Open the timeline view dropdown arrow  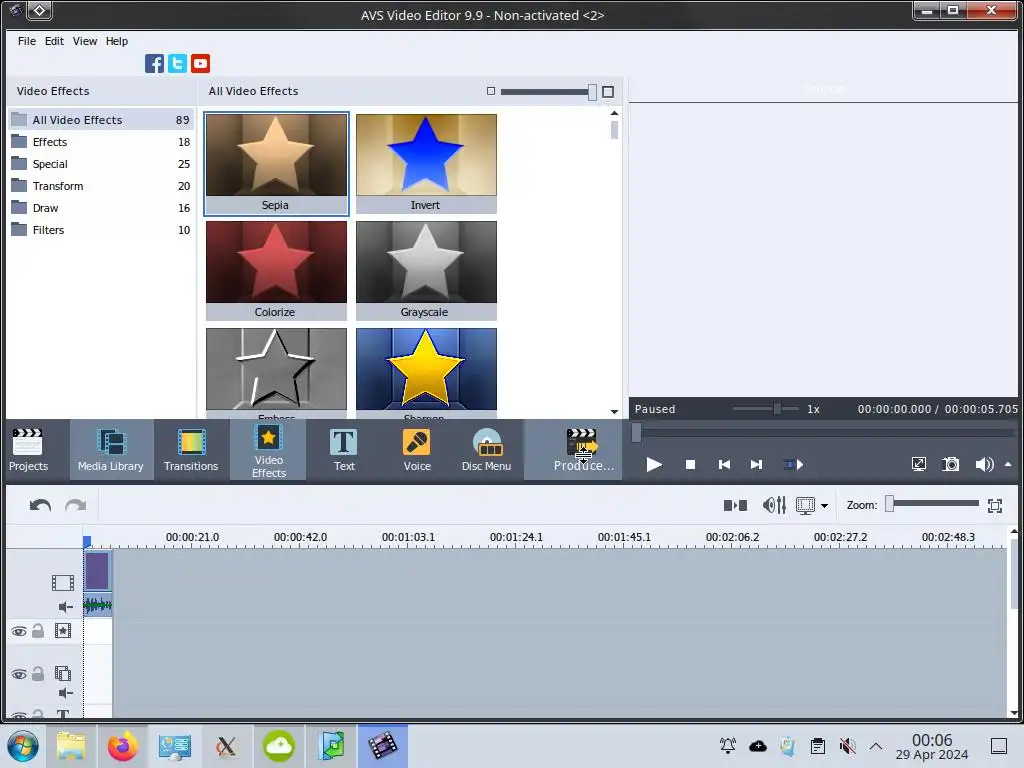[824, 506]
